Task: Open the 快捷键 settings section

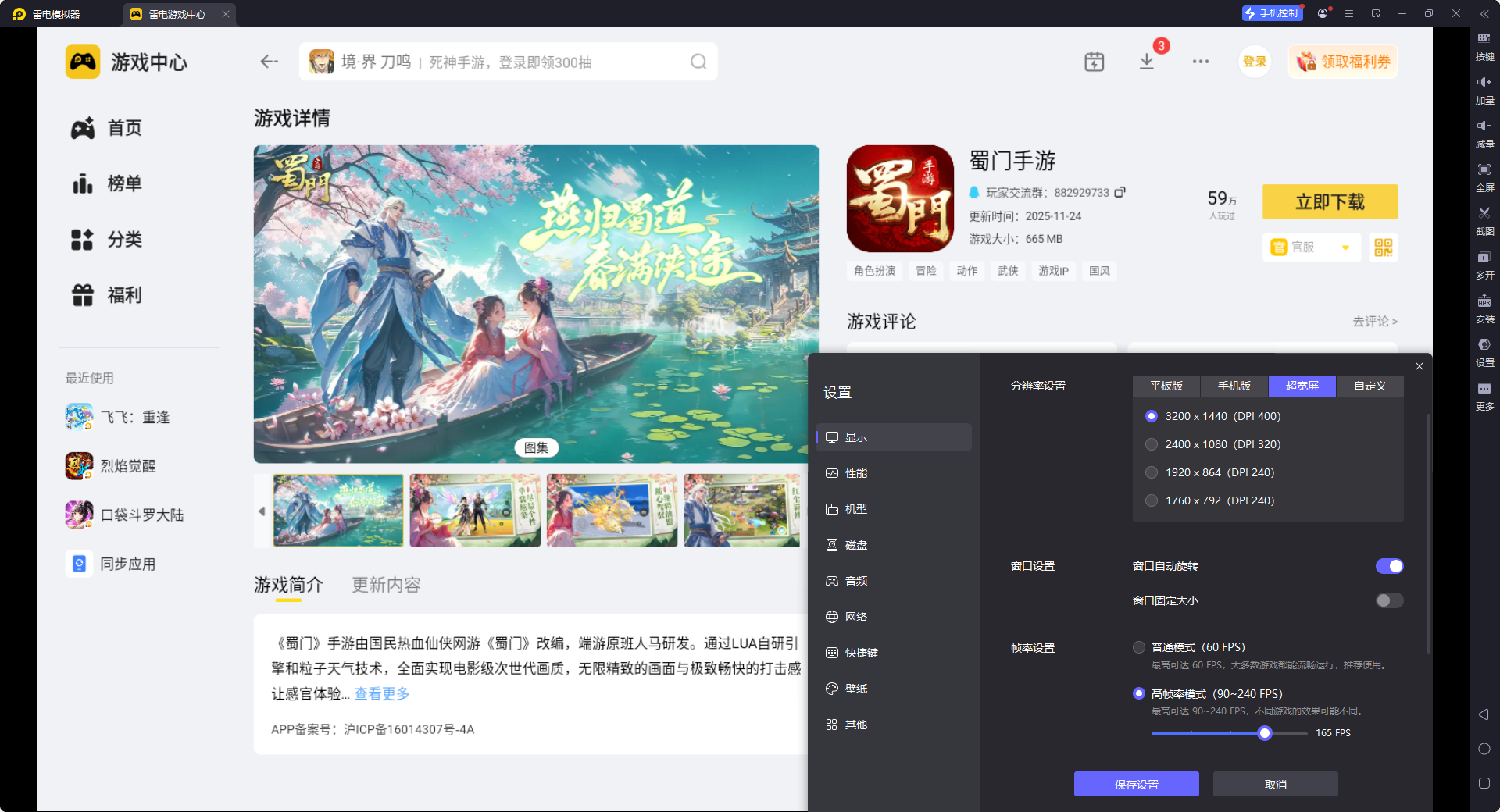Action: [859, 652]
